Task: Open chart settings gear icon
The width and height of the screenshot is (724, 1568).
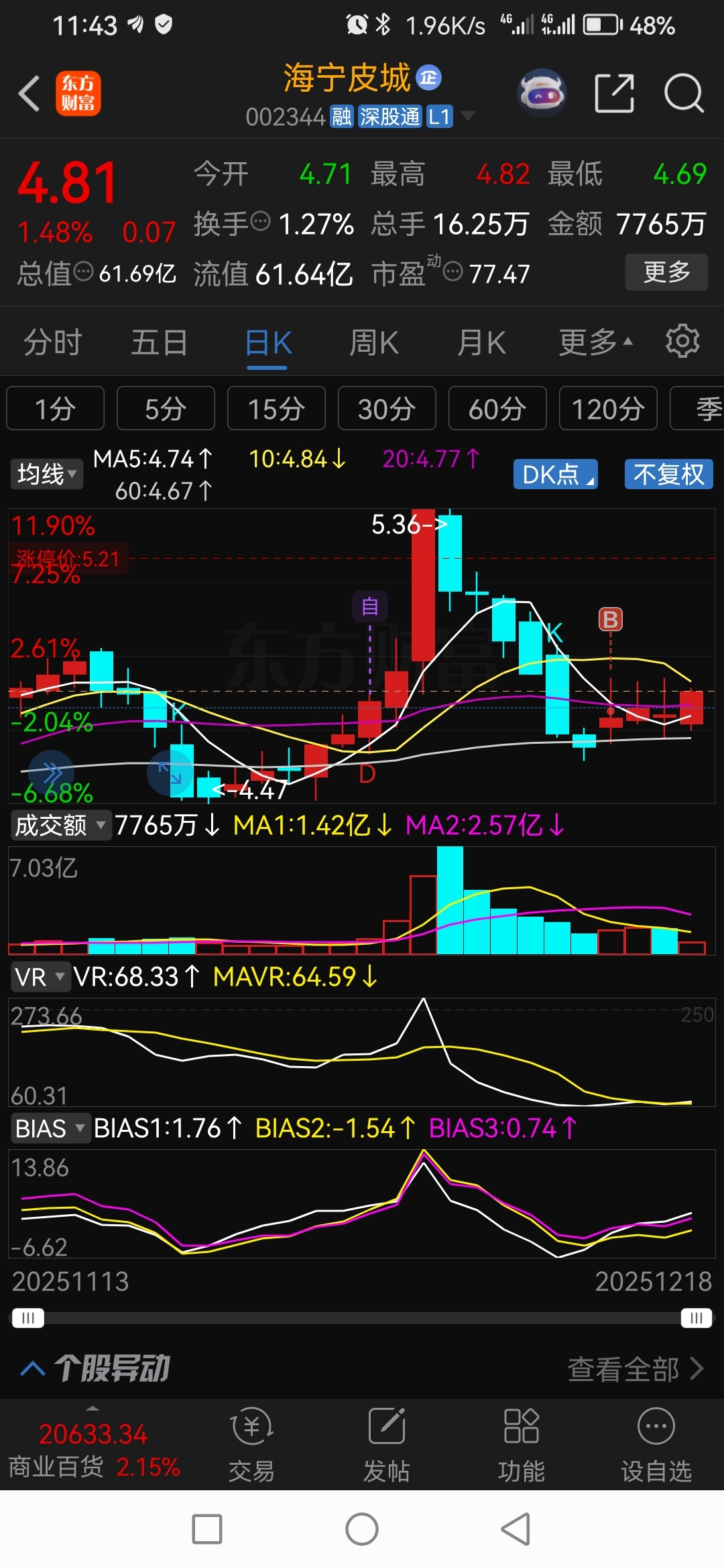Action: pyautogui.click(x=682, y=342)
